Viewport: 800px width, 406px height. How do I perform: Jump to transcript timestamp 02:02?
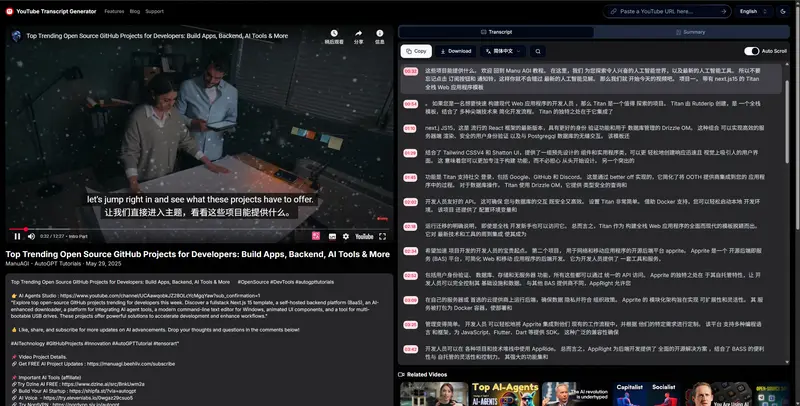pyautogui.click(x=411, y=202)
